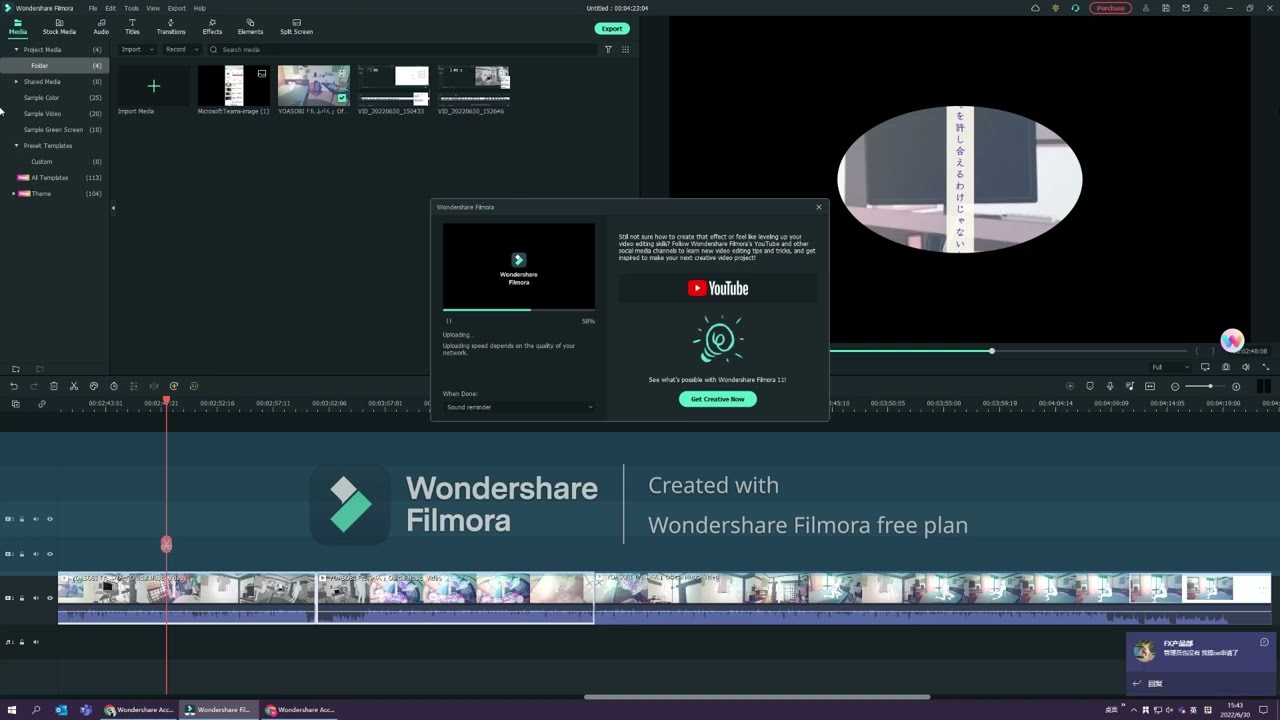Open the Record dropdown
Screen dimensions: 1280x720
point(181,49)
